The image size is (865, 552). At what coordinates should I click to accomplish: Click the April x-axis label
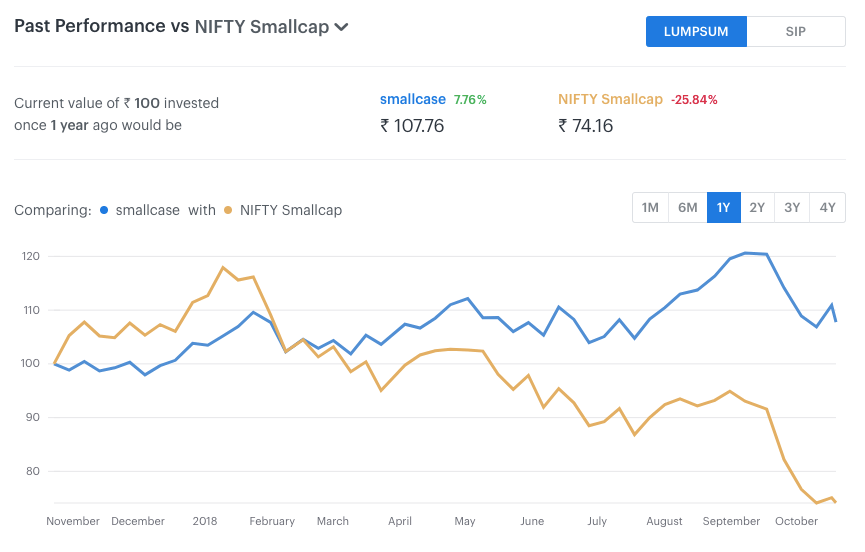pyautogui.click(x=400, y=521)
